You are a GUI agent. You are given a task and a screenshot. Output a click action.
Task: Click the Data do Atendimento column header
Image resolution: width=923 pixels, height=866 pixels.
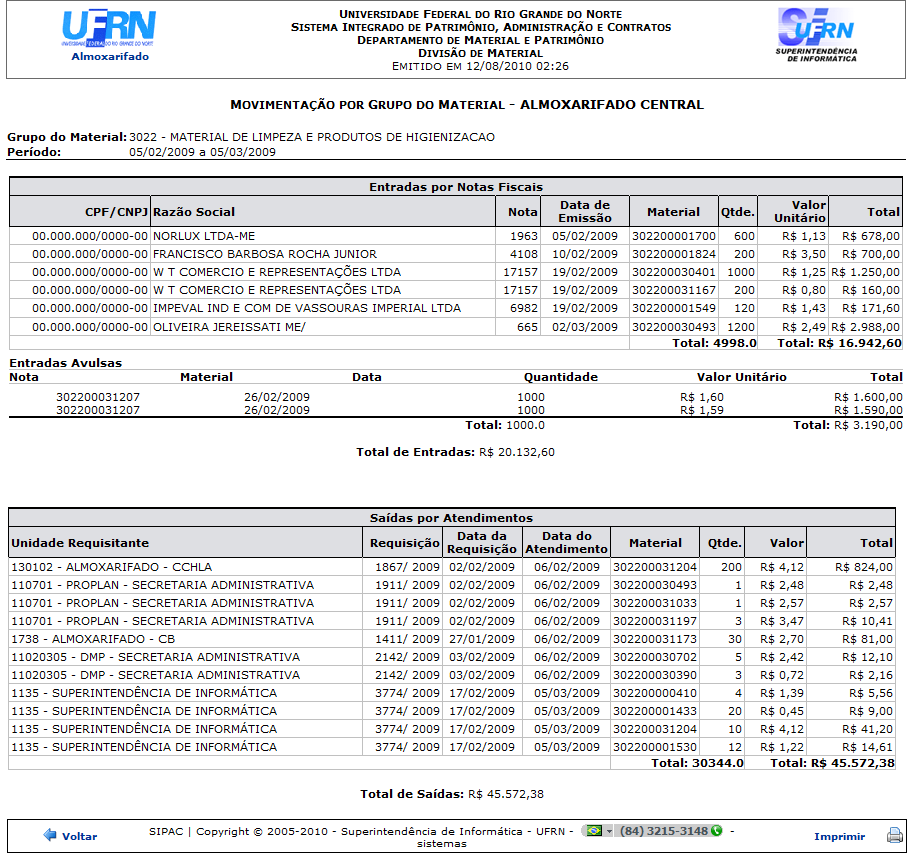[566, 542]
